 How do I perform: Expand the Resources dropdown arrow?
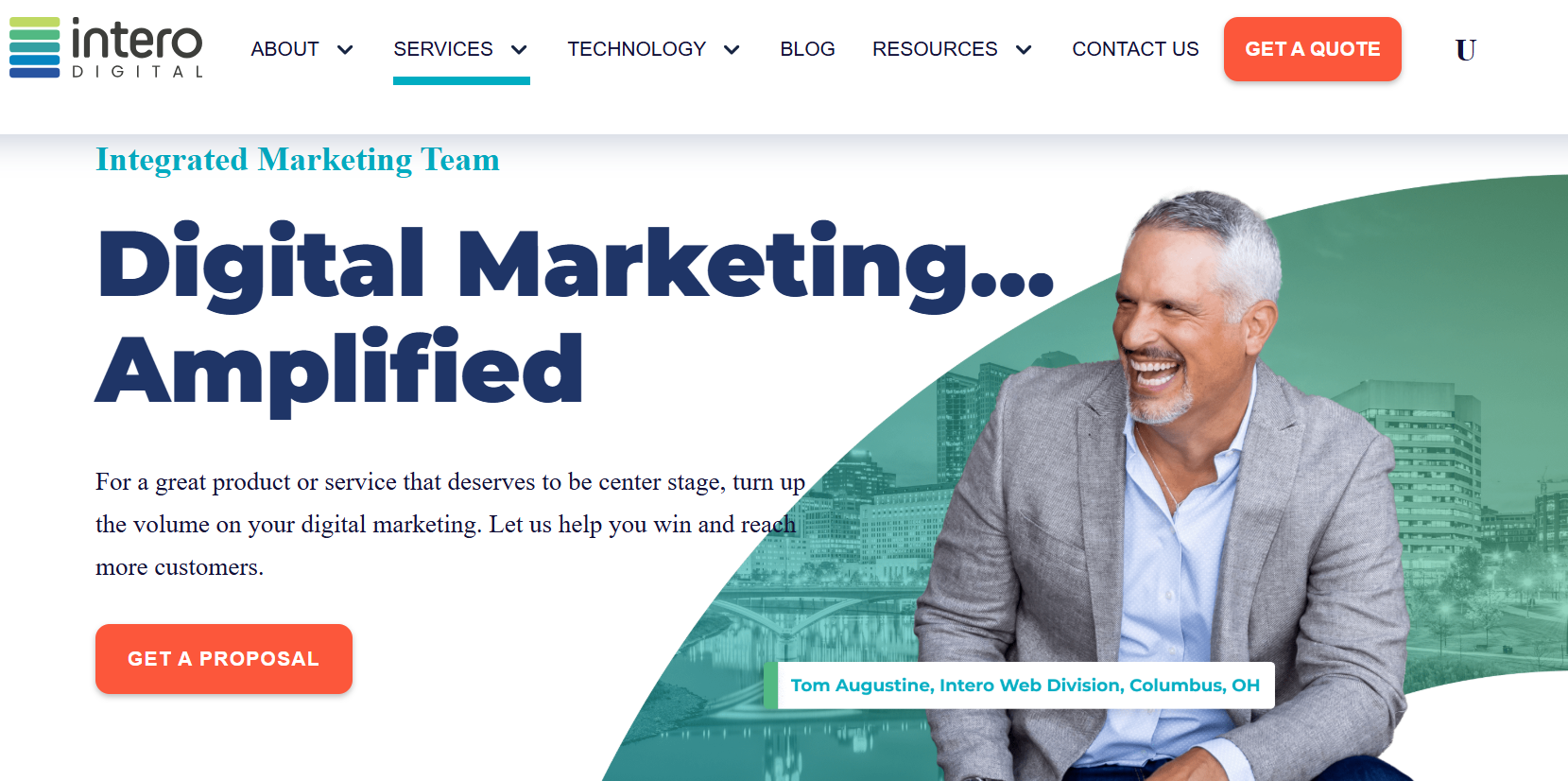point(1024,49)
